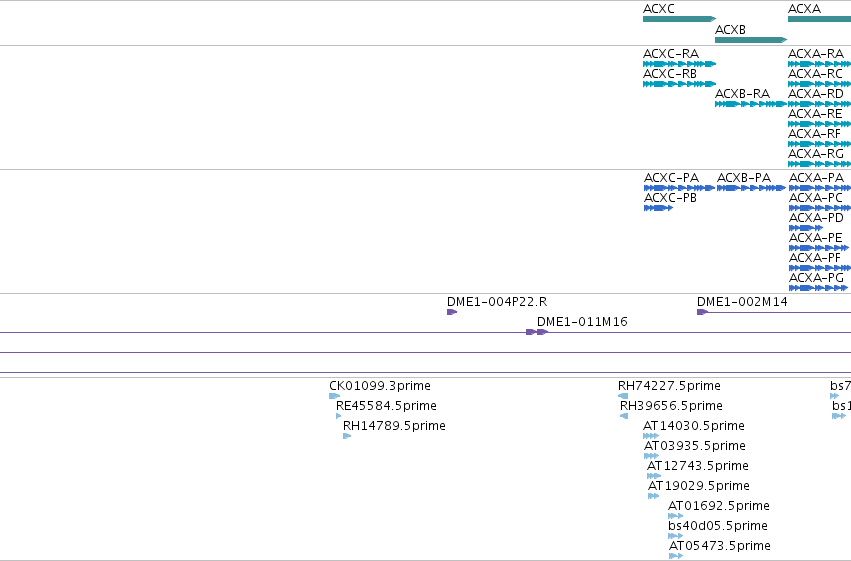Choose the ACXA-PC protein feature

coord(820,208)
